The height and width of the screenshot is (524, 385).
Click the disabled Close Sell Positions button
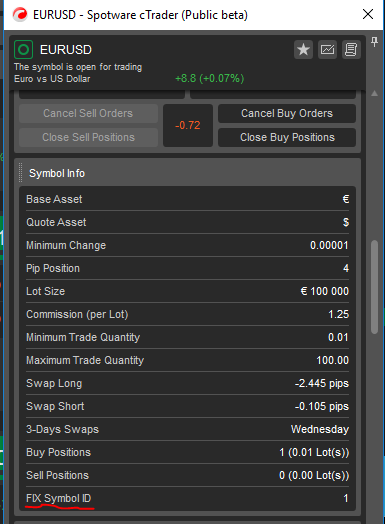click(x=88, y=137)
